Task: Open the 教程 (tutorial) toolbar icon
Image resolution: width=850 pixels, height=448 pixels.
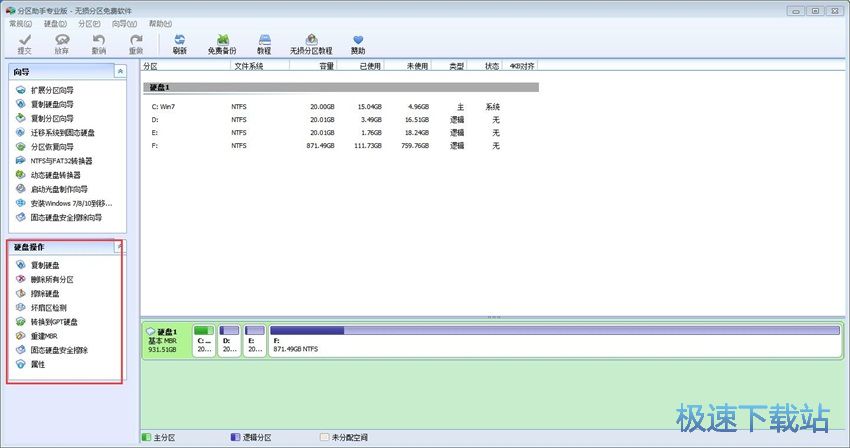Action: click(x=264, y=44)
